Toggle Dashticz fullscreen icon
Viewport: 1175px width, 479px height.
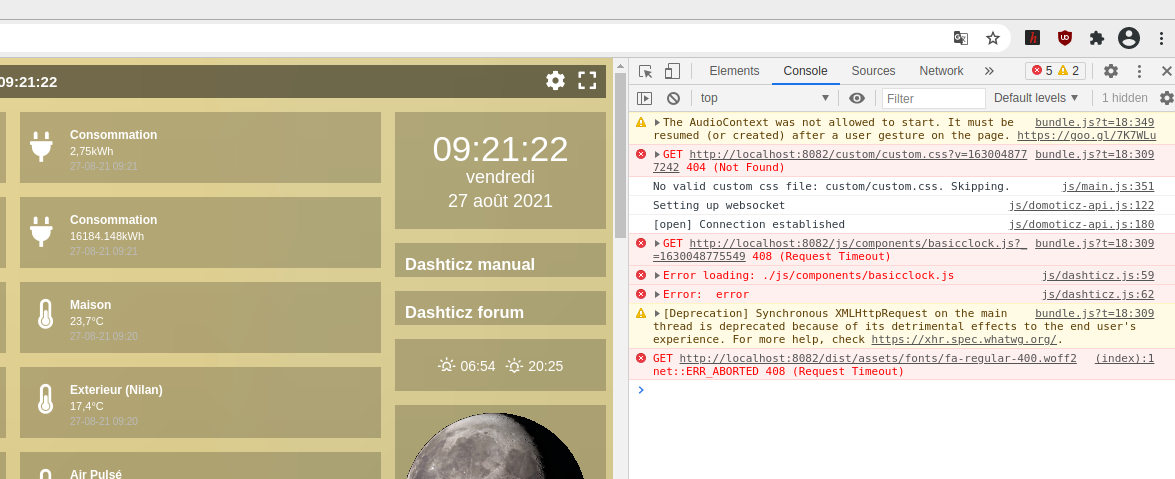(x=588, y=81)
